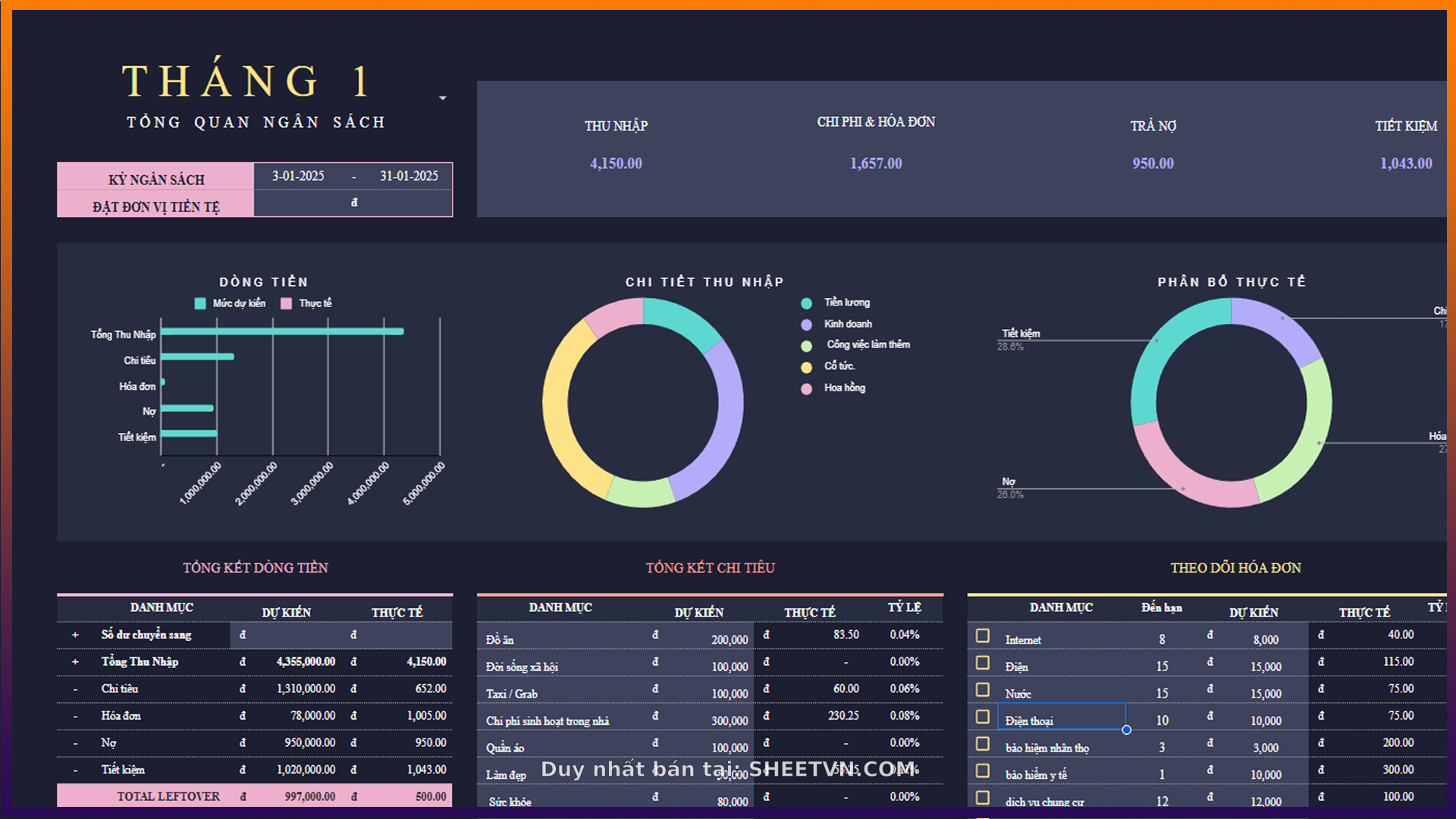Expand the Số dư chuyển sang row

click(75, 635)
